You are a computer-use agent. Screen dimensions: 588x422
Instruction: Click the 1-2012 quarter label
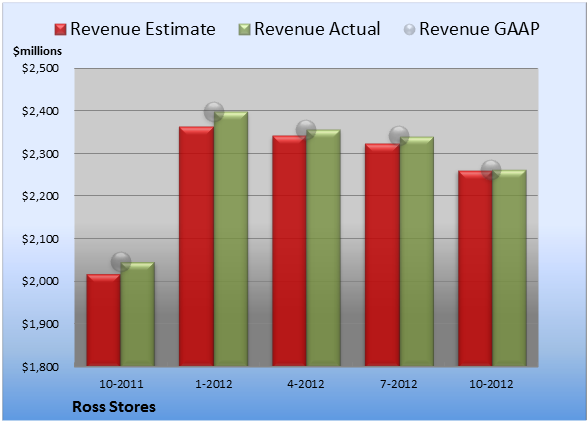click(214, 384)
